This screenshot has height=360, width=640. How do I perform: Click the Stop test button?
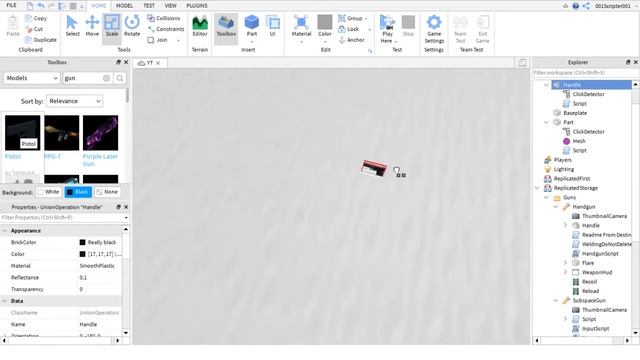coord(408,26)
